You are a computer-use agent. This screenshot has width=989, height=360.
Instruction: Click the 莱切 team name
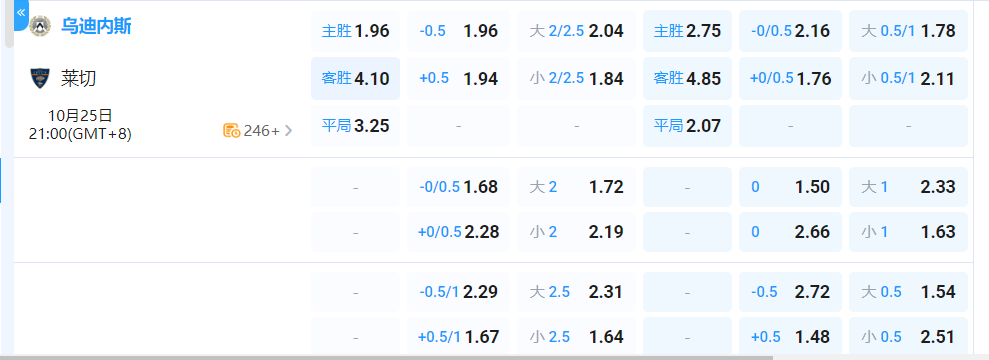(x=78, y=78)
